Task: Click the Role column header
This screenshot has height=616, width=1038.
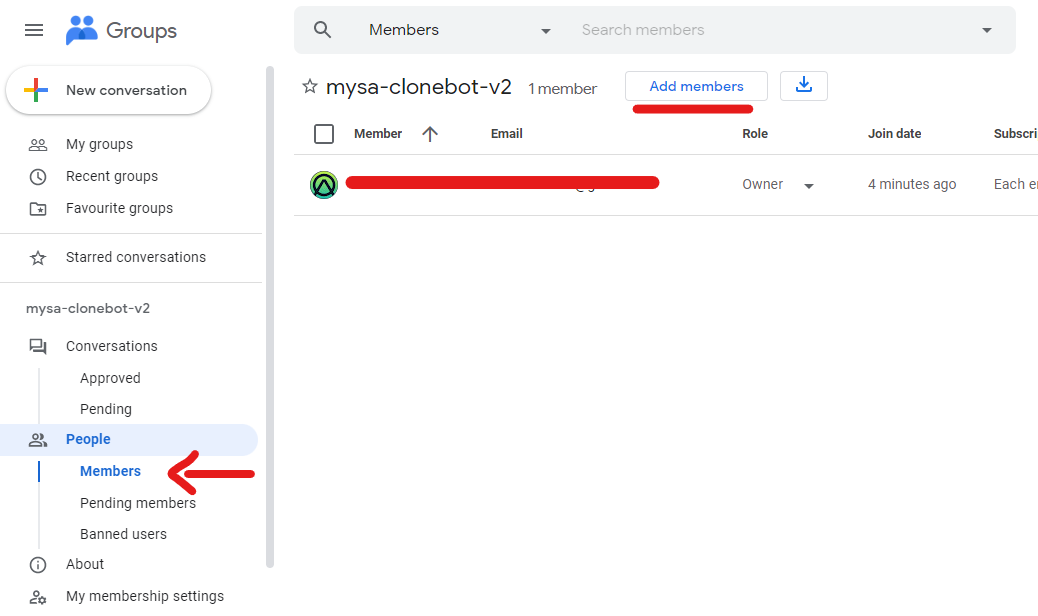Action: pyautogui.click(x=755, y=134)
